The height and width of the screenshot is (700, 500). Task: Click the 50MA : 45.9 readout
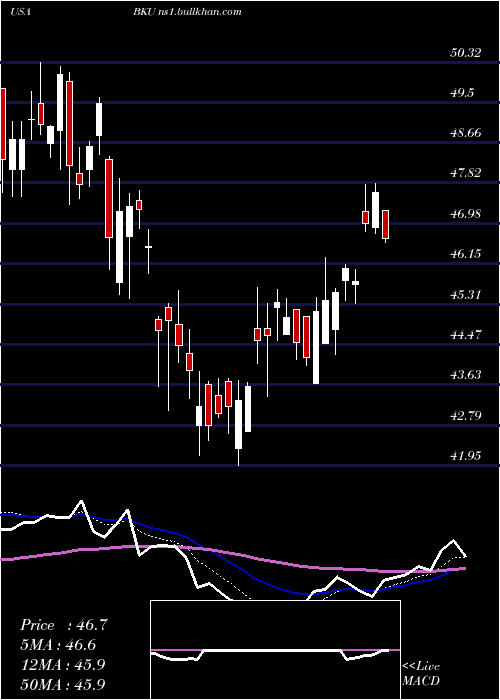click(x=63, y=684)
